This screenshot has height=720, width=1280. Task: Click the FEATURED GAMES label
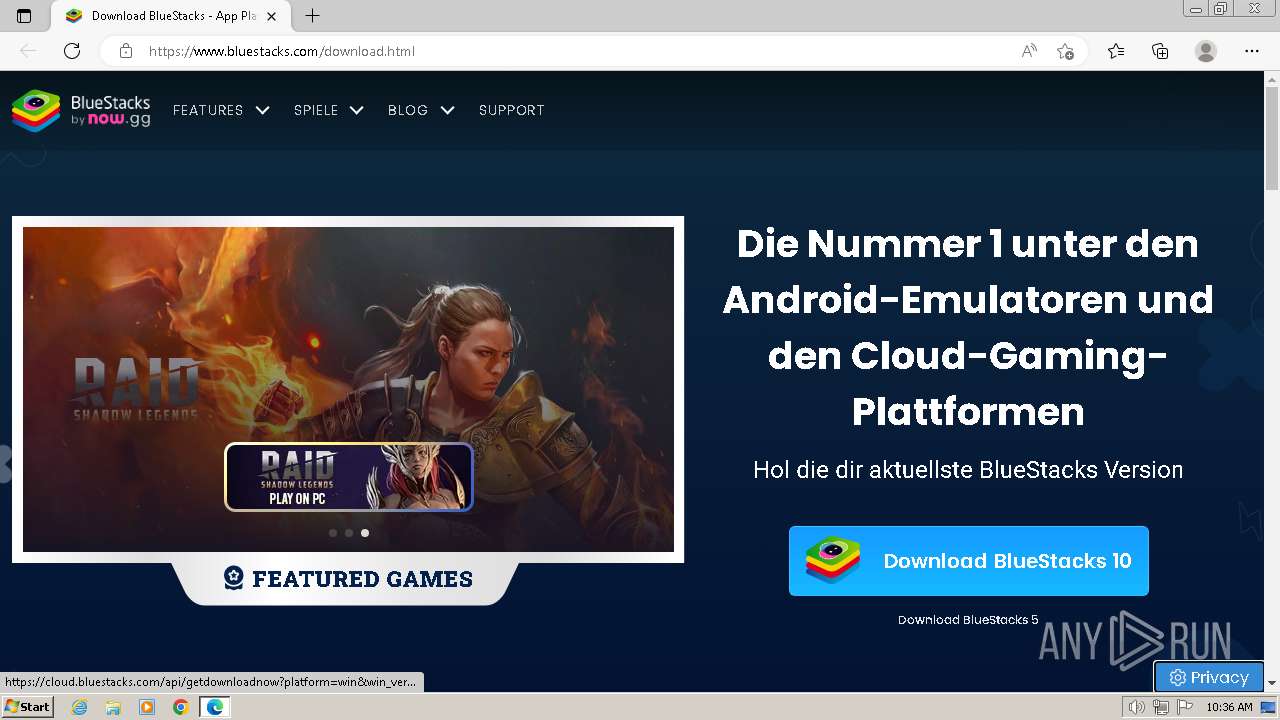[x=348, y=579]
